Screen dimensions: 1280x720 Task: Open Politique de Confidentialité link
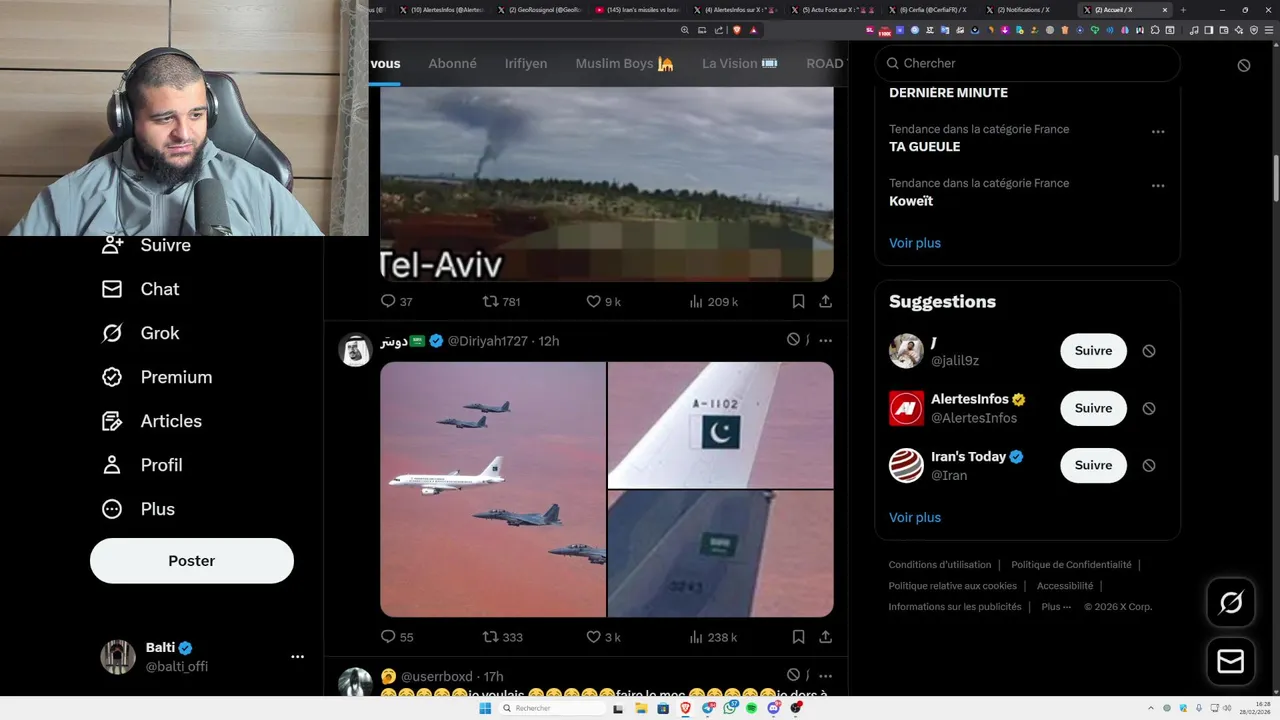[1071, 565]
